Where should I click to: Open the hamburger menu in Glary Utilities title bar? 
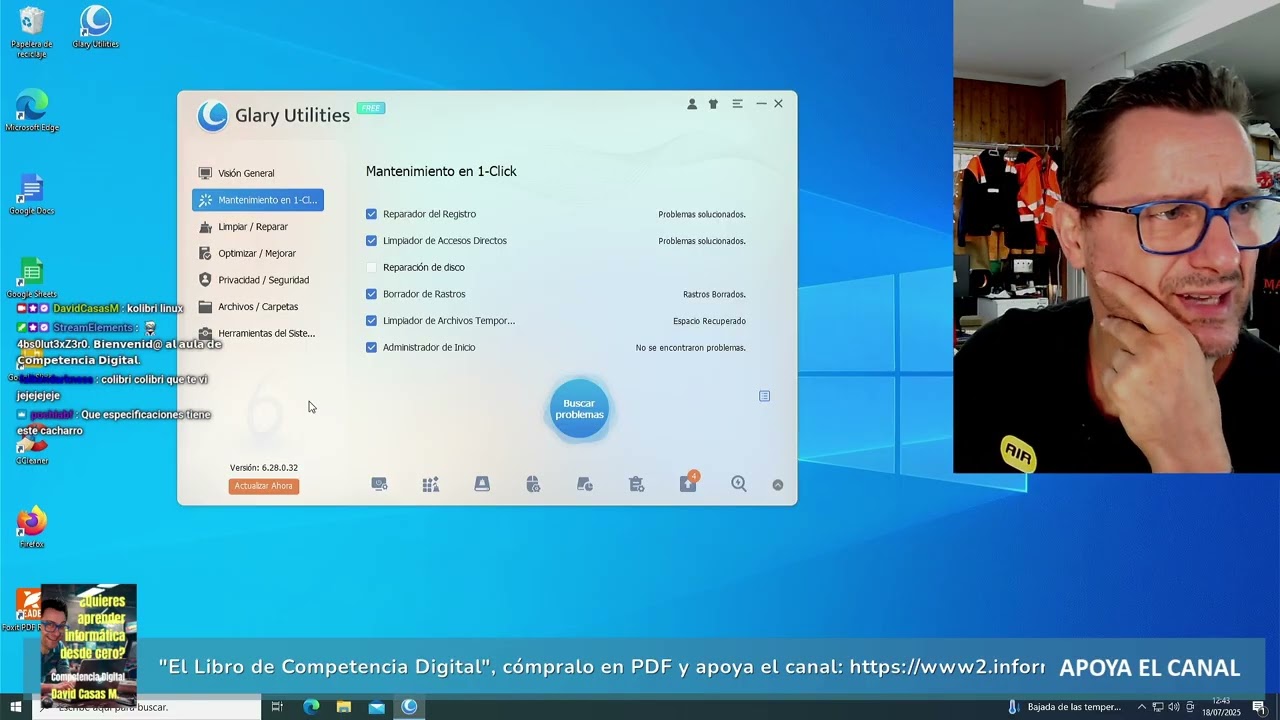[737, 104]
